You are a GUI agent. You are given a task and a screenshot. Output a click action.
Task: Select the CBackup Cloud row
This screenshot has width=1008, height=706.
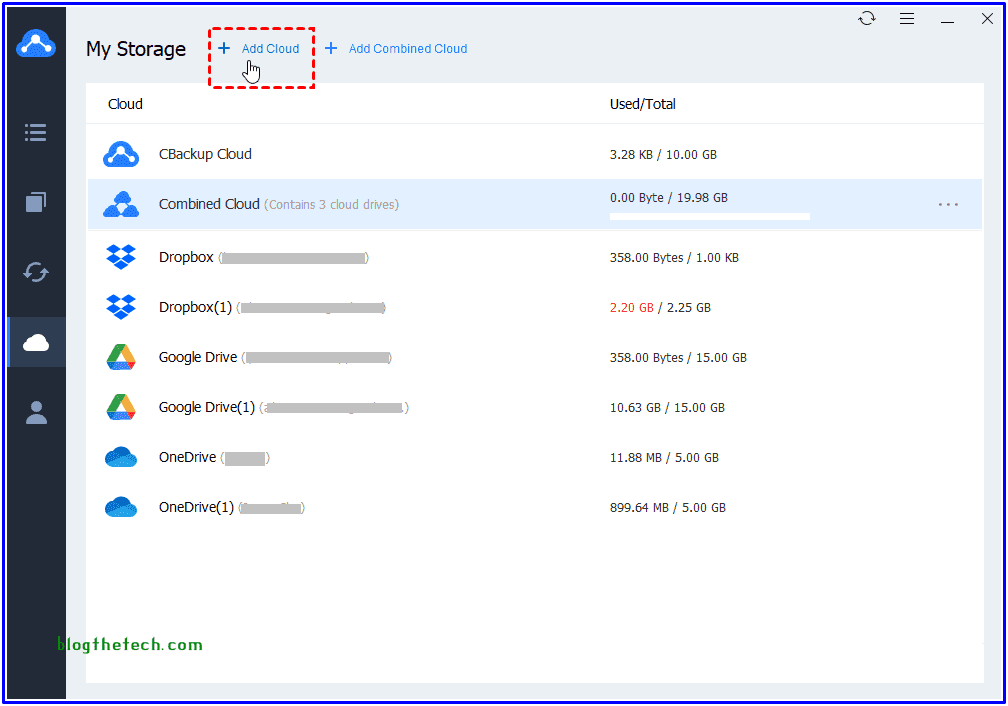(205, 155)
